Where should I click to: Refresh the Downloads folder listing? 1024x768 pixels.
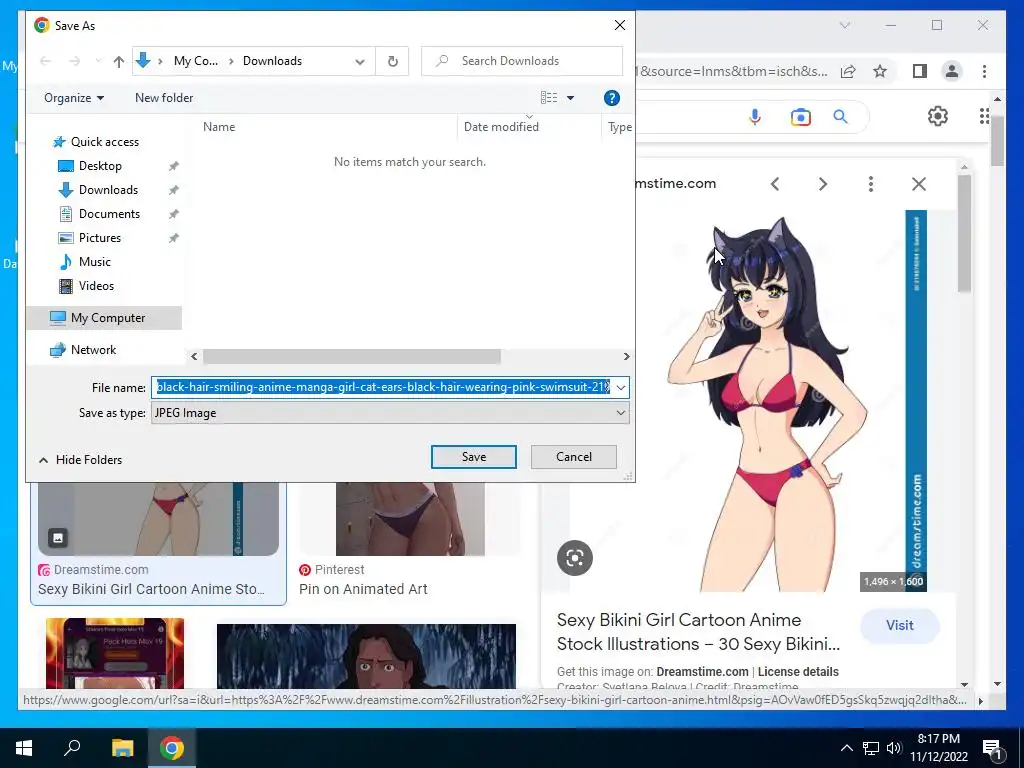[392, 61]
